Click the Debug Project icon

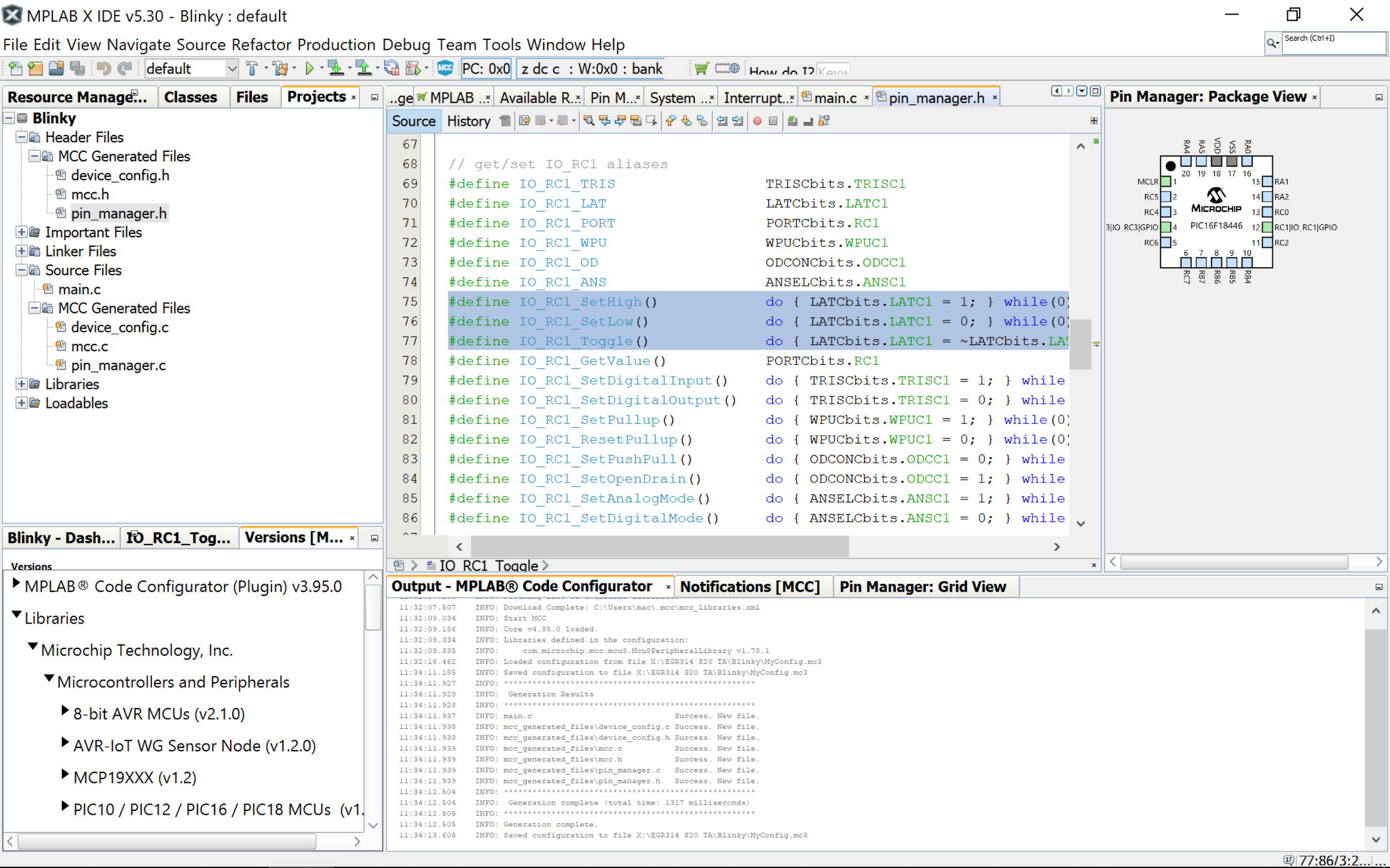click(413, 69)
